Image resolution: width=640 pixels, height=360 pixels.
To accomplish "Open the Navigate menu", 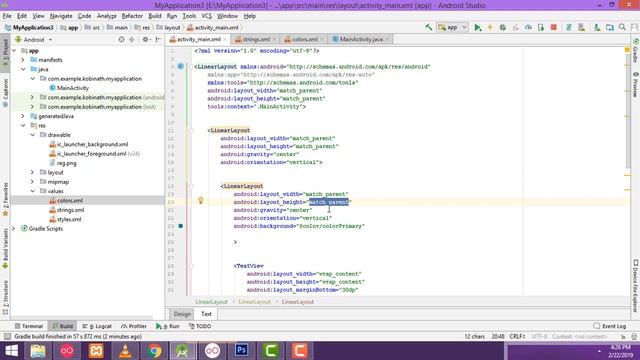I will click(61, 16).
